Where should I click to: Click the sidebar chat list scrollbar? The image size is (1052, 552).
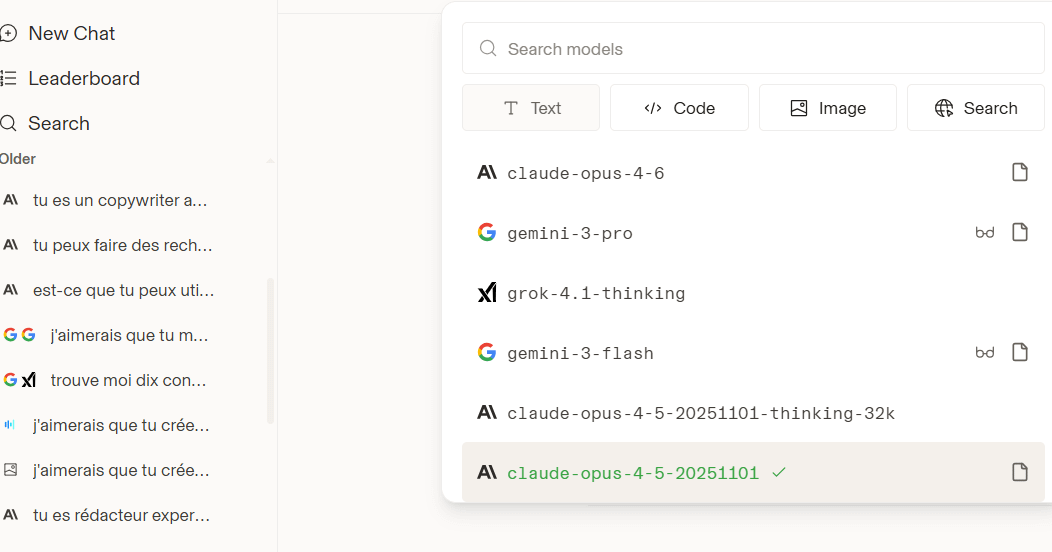[x=270, y=350]
